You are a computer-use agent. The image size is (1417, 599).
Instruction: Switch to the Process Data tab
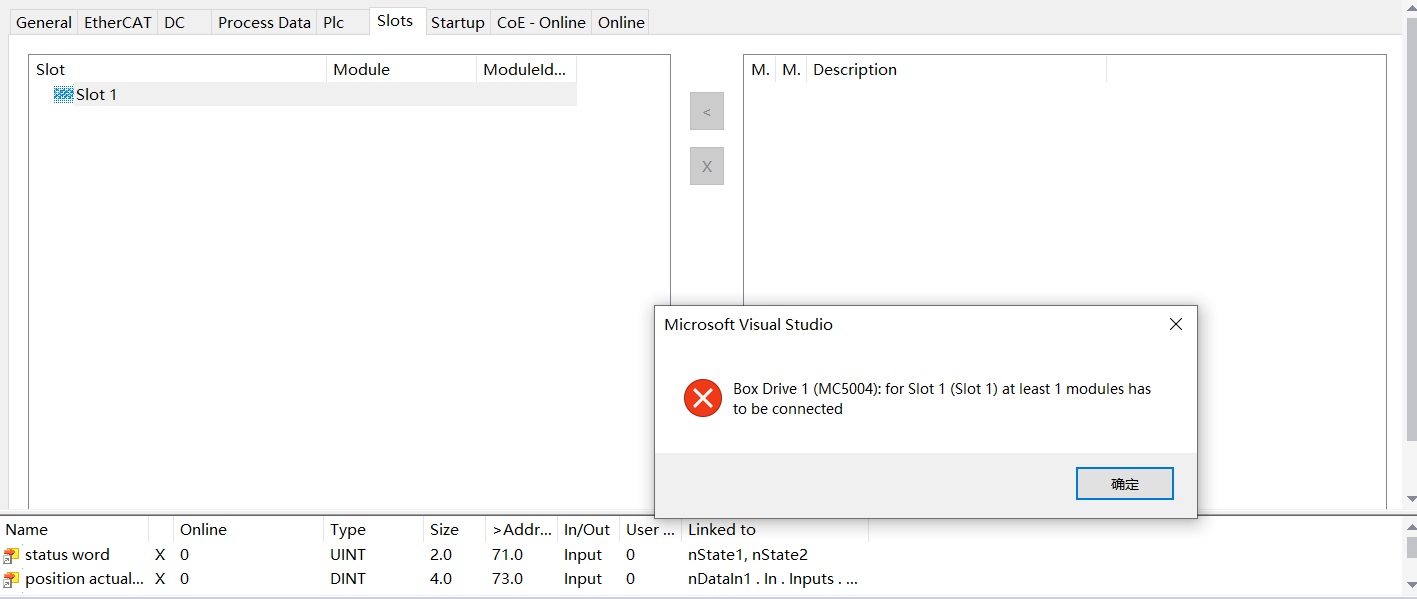pos(264,22)
